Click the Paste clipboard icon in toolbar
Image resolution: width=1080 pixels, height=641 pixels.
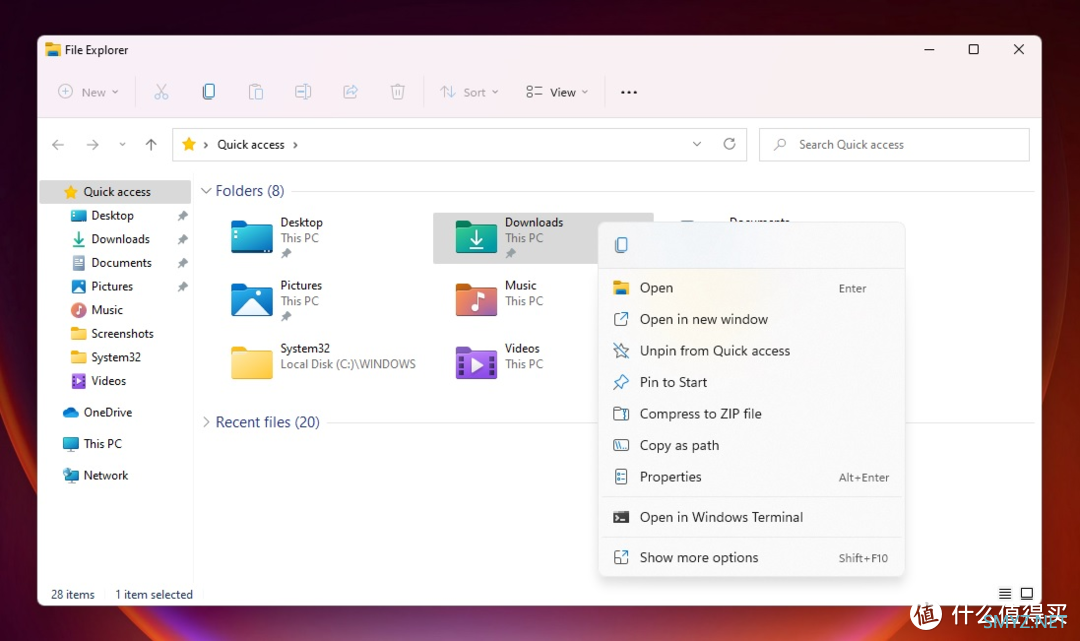(x=256, y=92)
